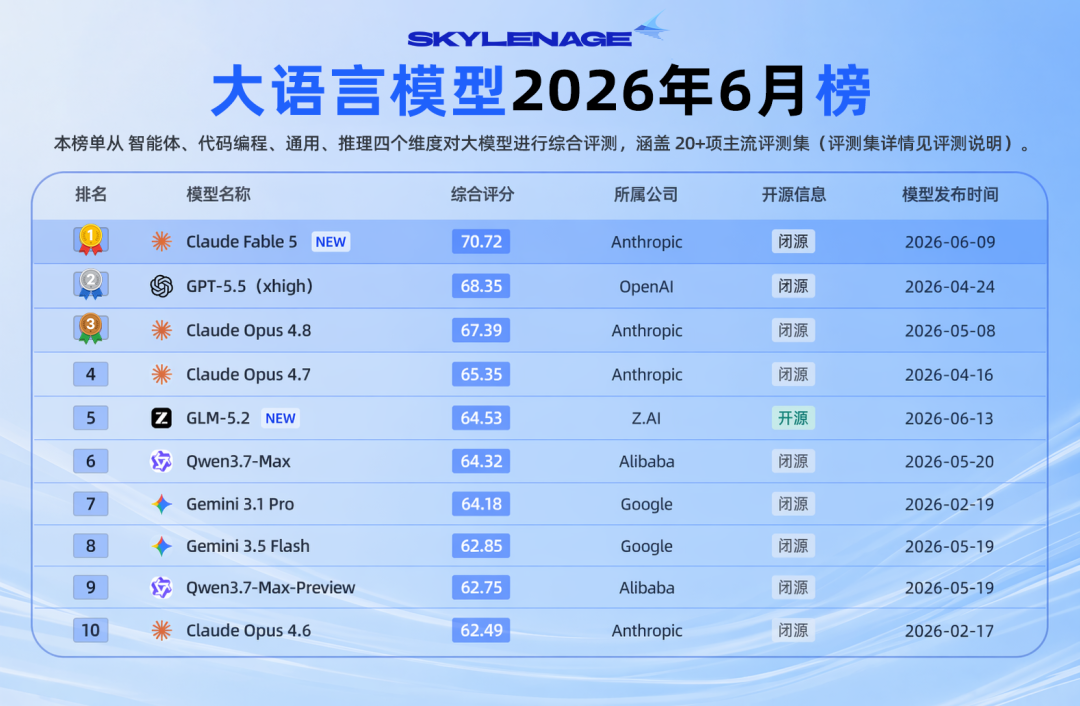
Task: Click the 所属公司 column header
Action: coord(645,194)
